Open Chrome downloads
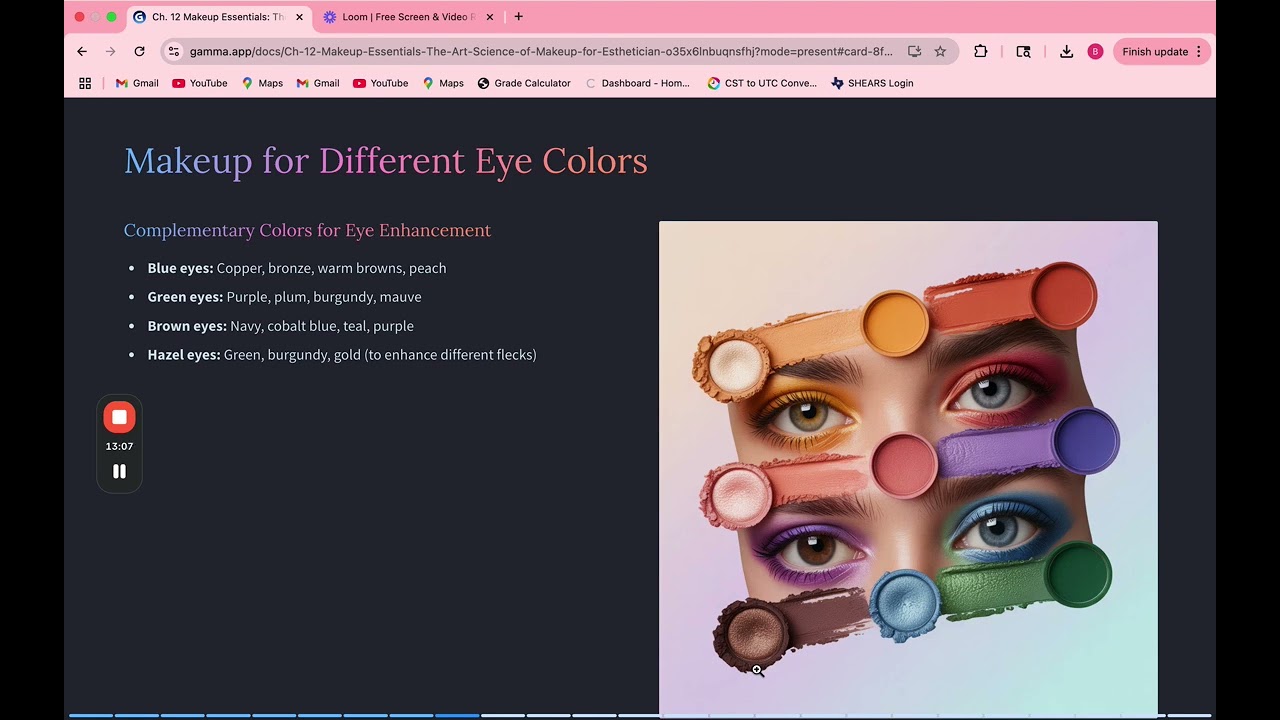The image size is (1280, 720). click(x=1066, y=52)
